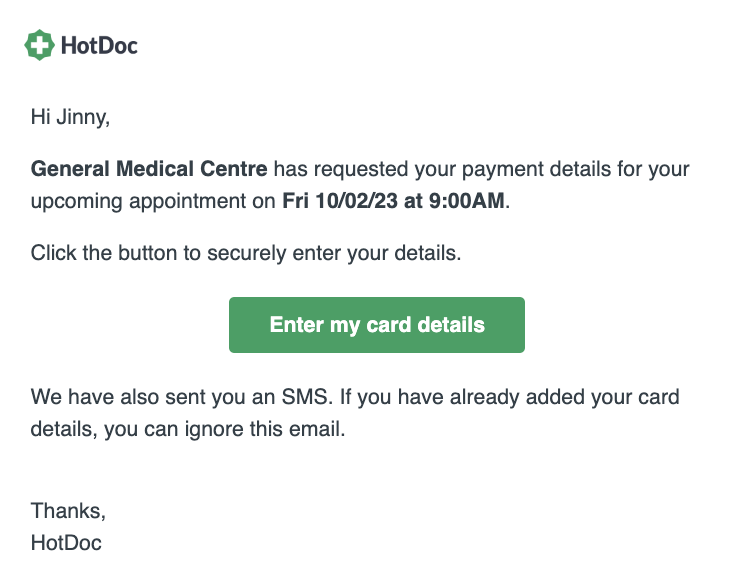Click the 'Hi Jinny,' greeting line
This screenshot has width=740, height=576.
[x=70, y=117]
